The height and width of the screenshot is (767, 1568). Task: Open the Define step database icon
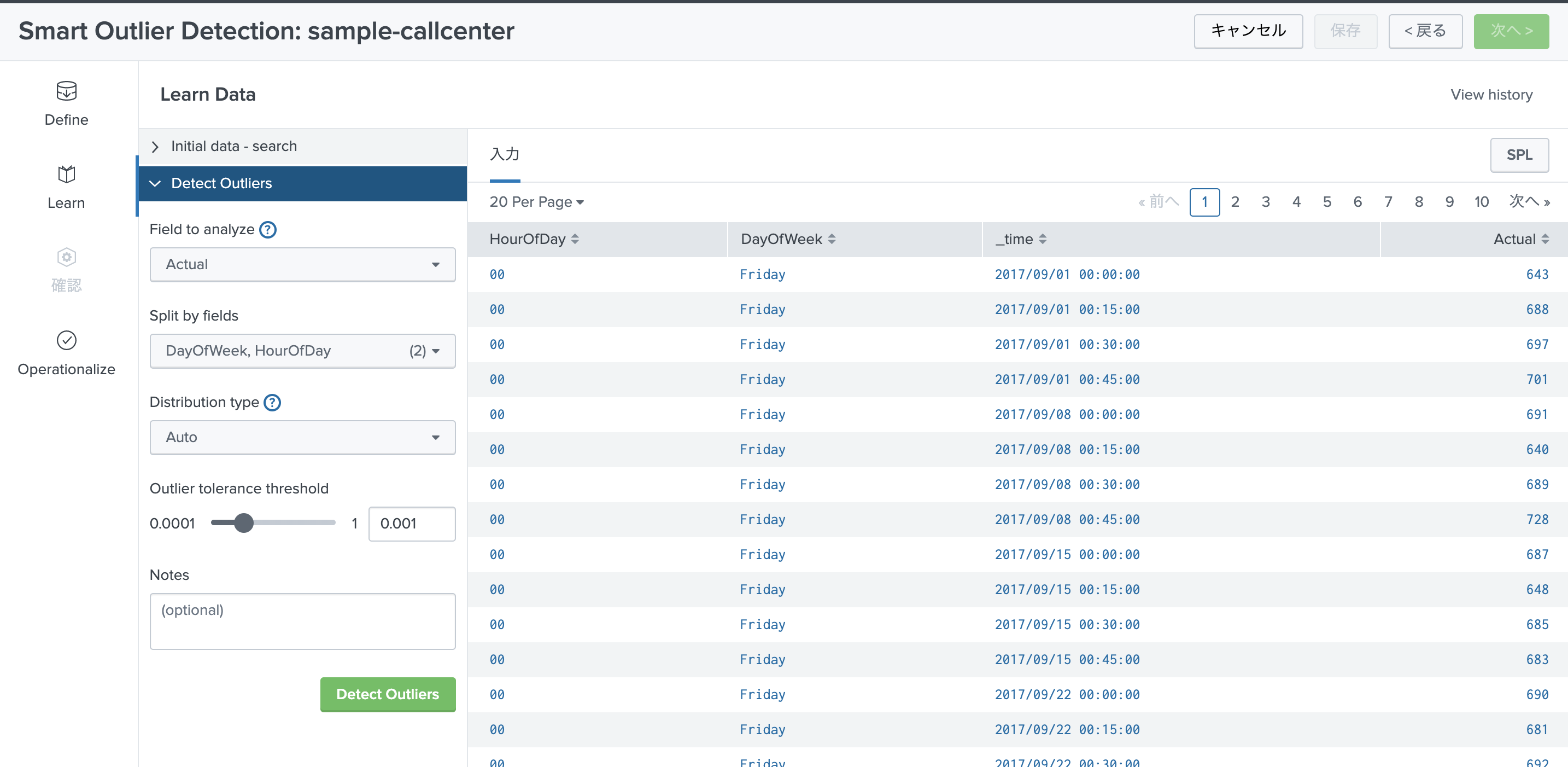(x=66, y=92)
